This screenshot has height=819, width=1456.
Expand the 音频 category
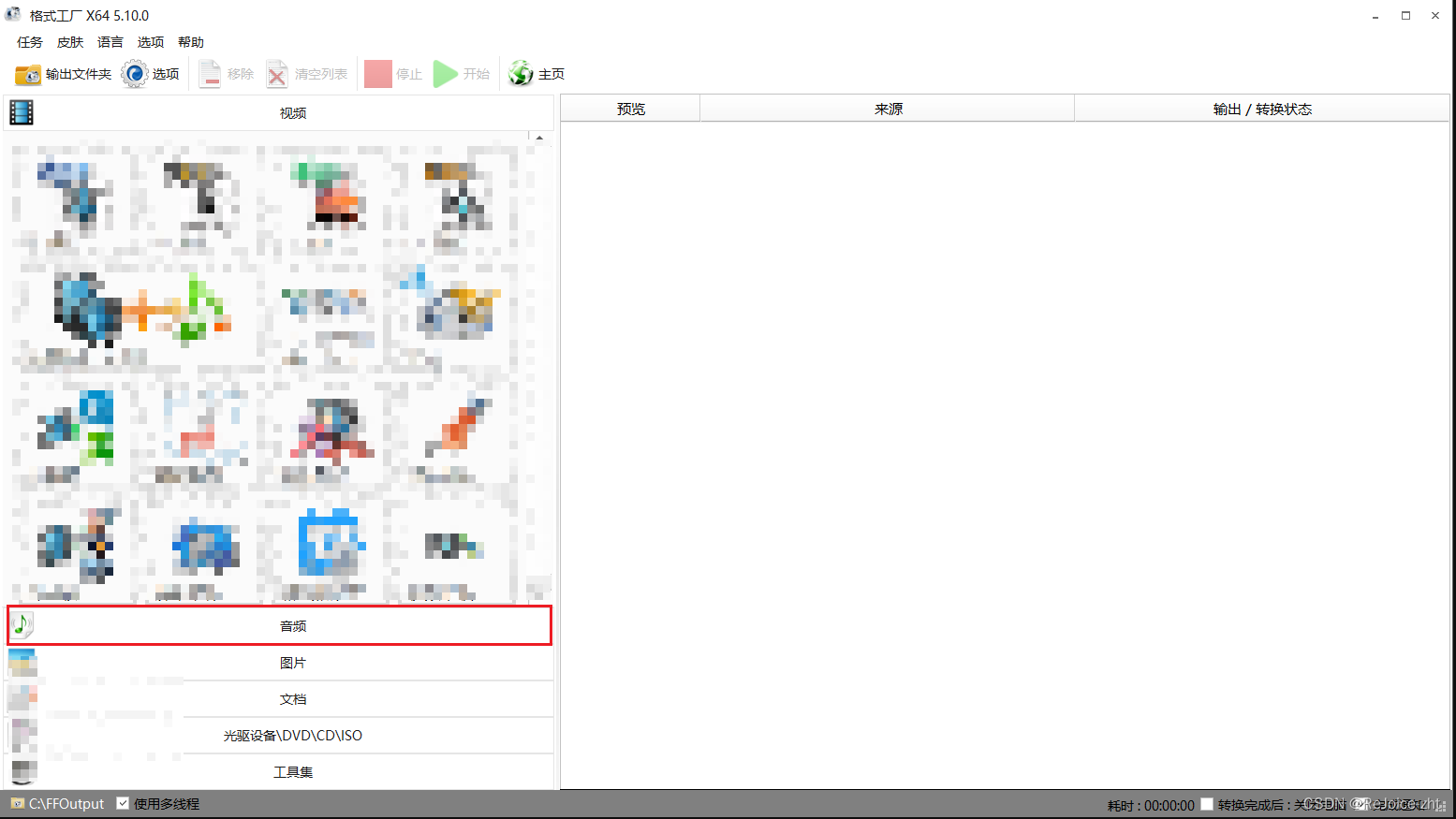[279, 625]
